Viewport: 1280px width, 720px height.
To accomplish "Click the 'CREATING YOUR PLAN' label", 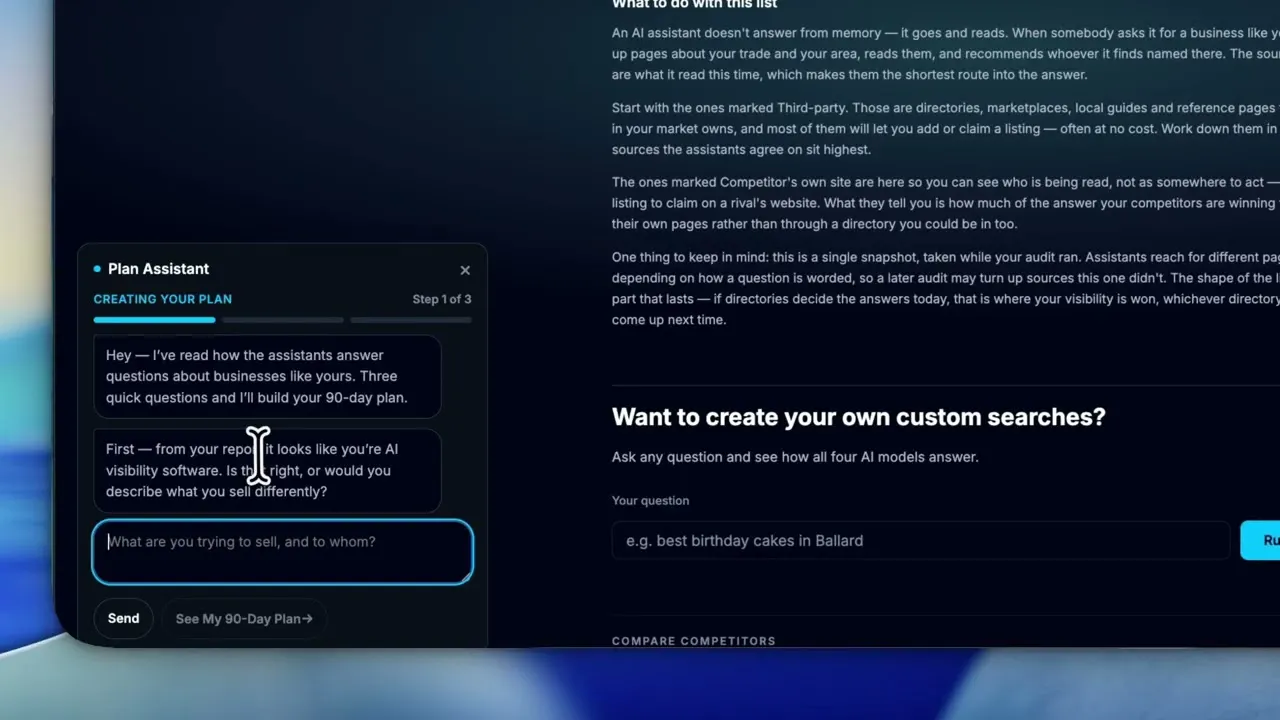I will [163, 299].
